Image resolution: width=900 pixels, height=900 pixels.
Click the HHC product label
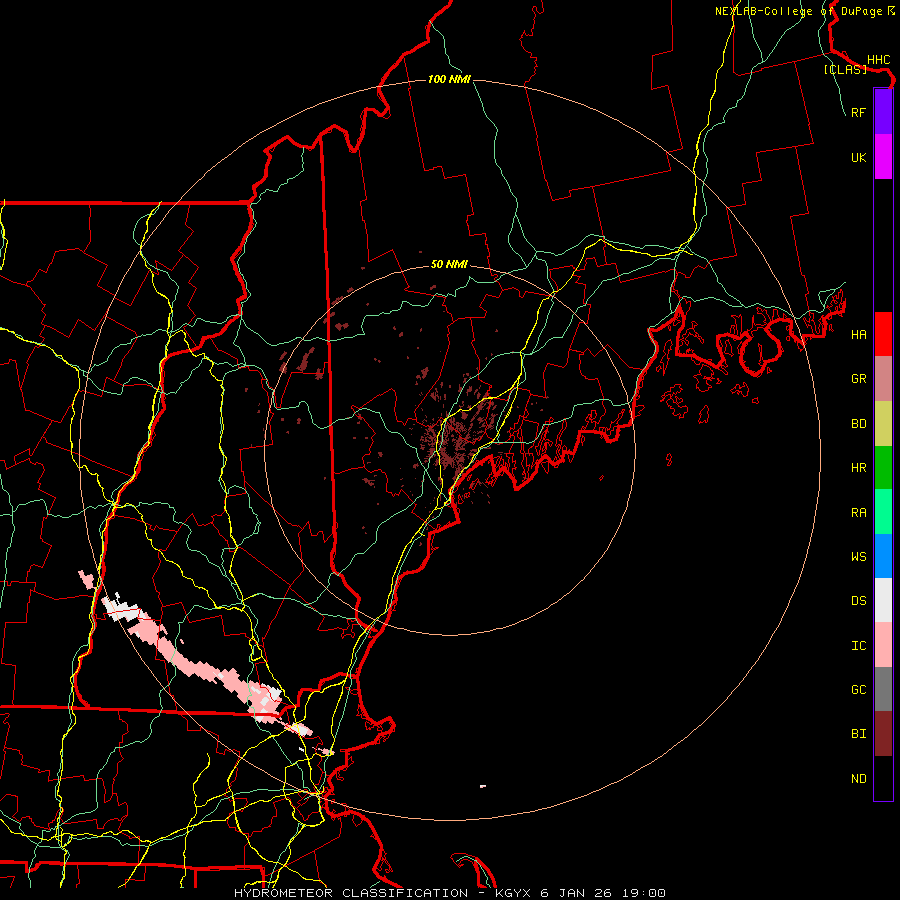tap(878, 60)
